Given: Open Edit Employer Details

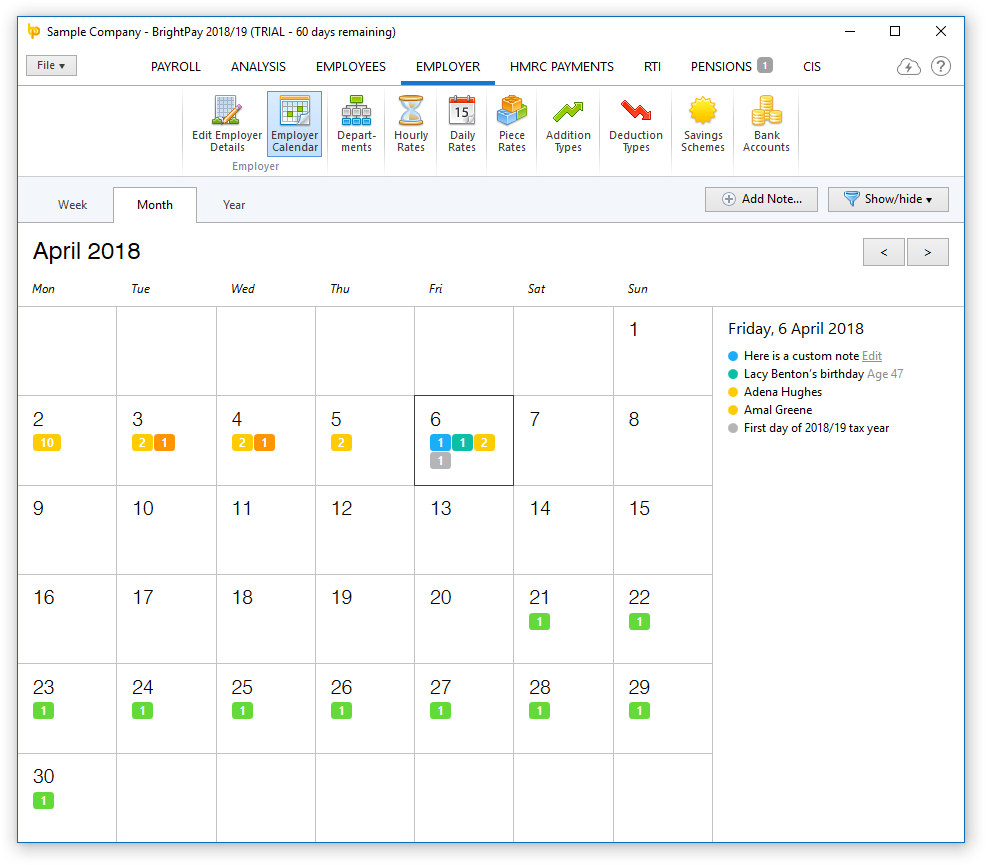Looking at the screenshot, I should 226,124.
